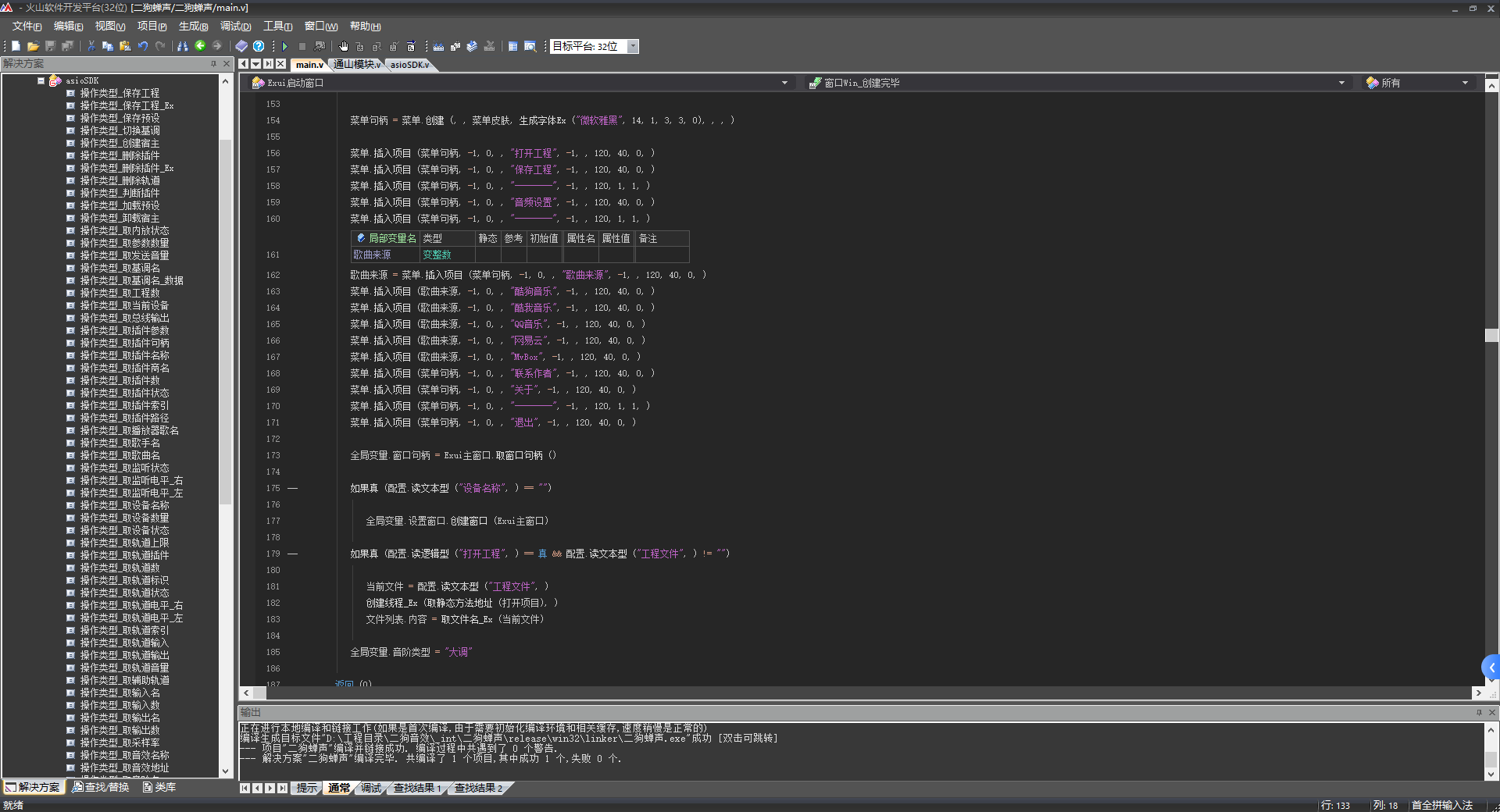Click the Step Over debug icon
Image resolution: width=1500 pixels, height=812 pixels.
377,46
